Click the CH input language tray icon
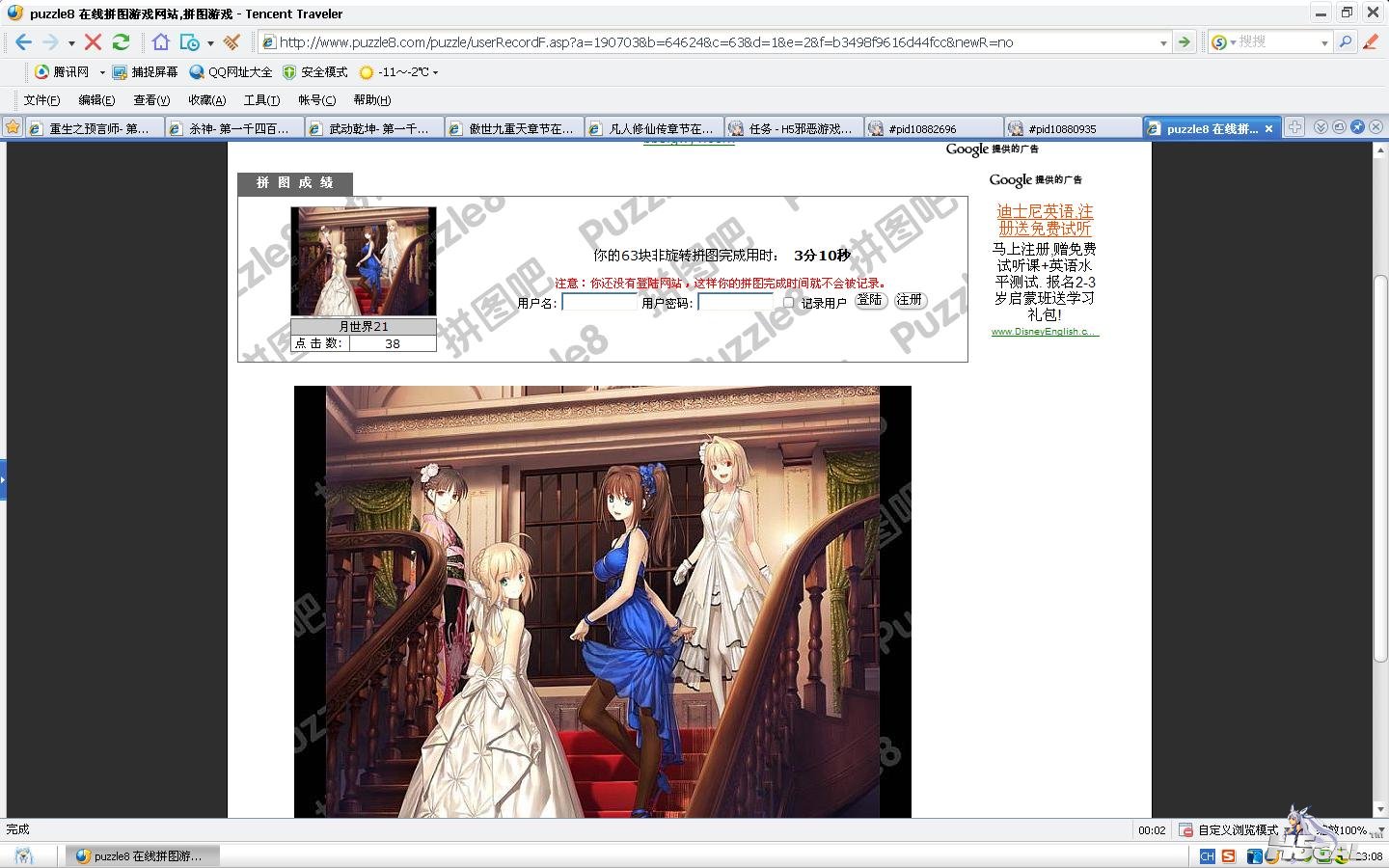 click(x=1207, y=855)
